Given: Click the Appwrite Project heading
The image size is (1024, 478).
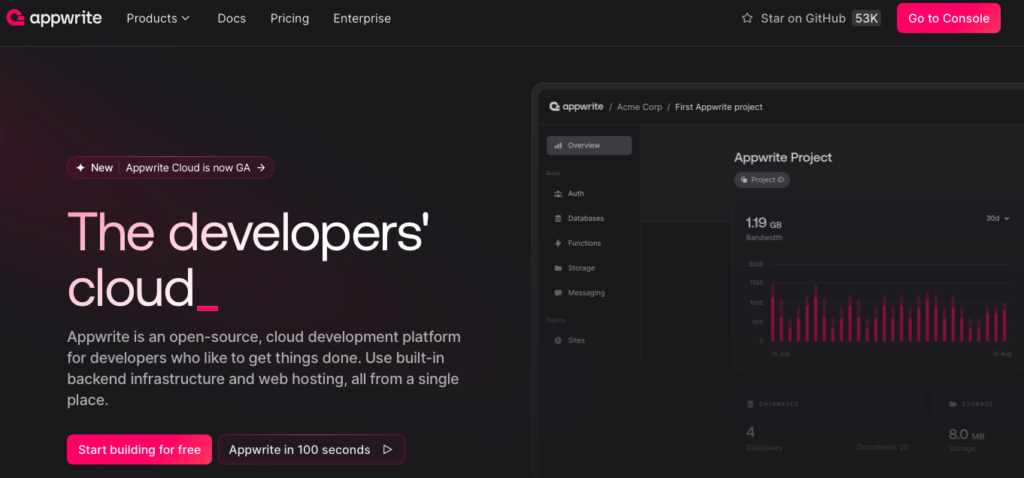Looking at the screenshot, I should point(783,157).
